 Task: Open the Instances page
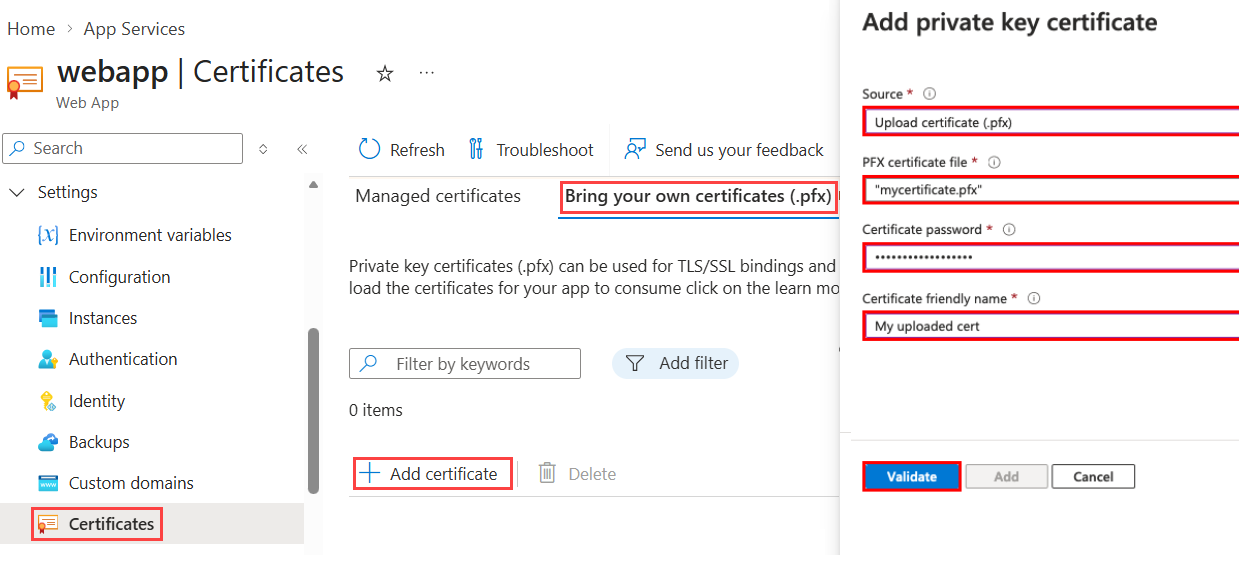coord(103,318)
